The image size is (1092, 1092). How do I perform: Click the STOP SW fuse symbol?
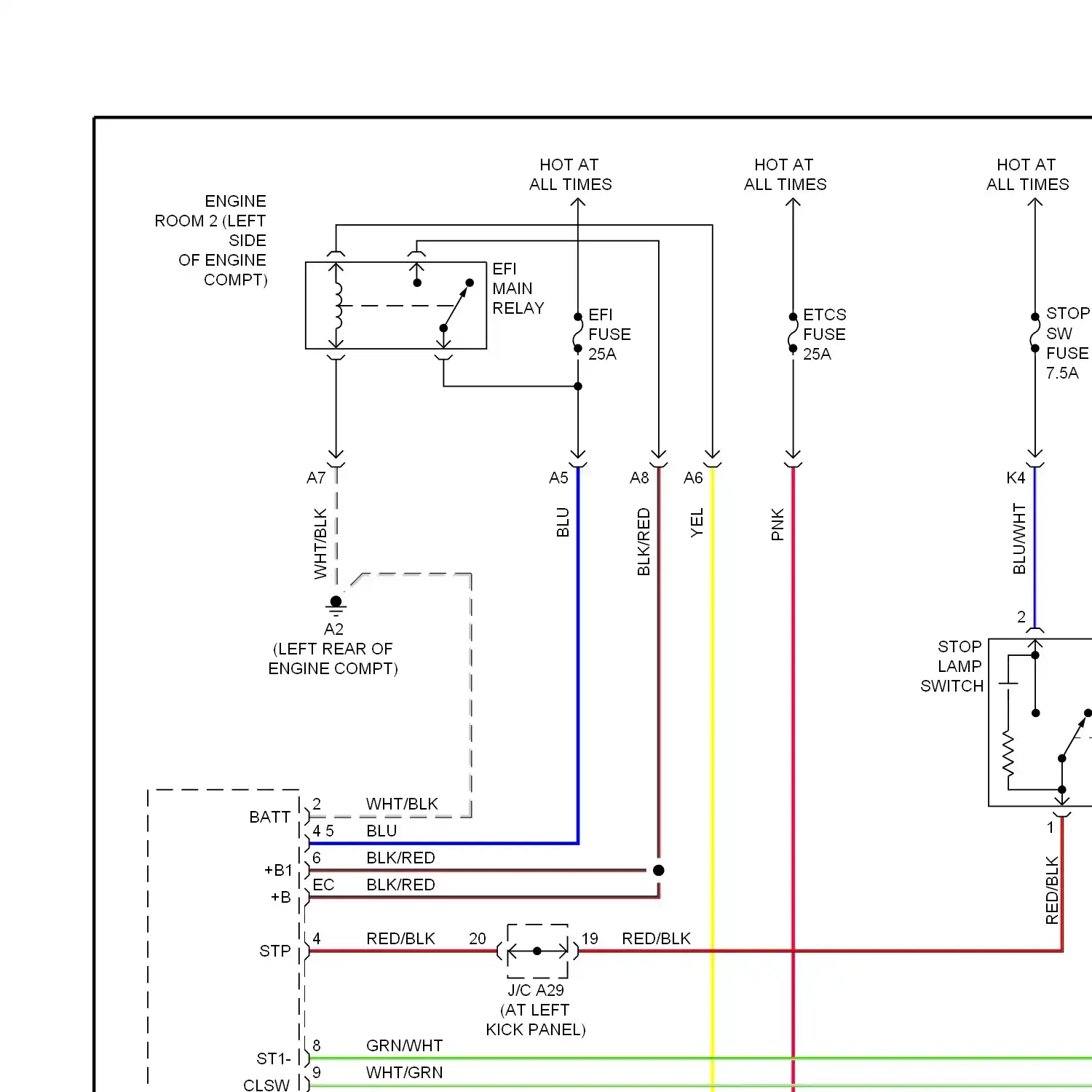[x=1034, y=333]
